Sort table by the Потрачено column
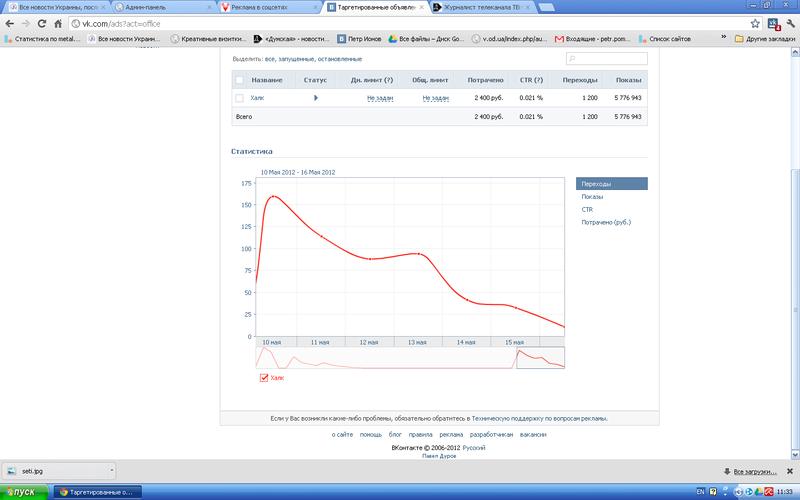Image resolution: width=800 pixels, height=500 pixels. coord(485,80)
